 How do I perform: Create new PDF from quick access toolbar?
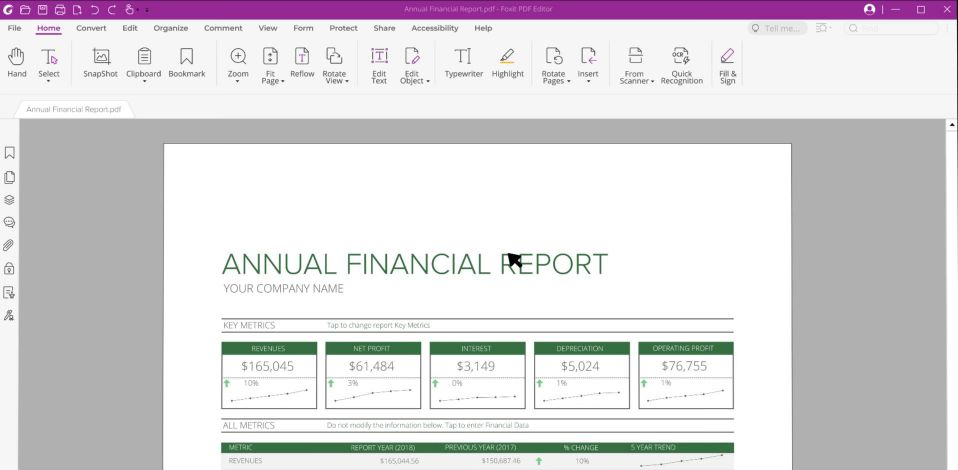77,10
